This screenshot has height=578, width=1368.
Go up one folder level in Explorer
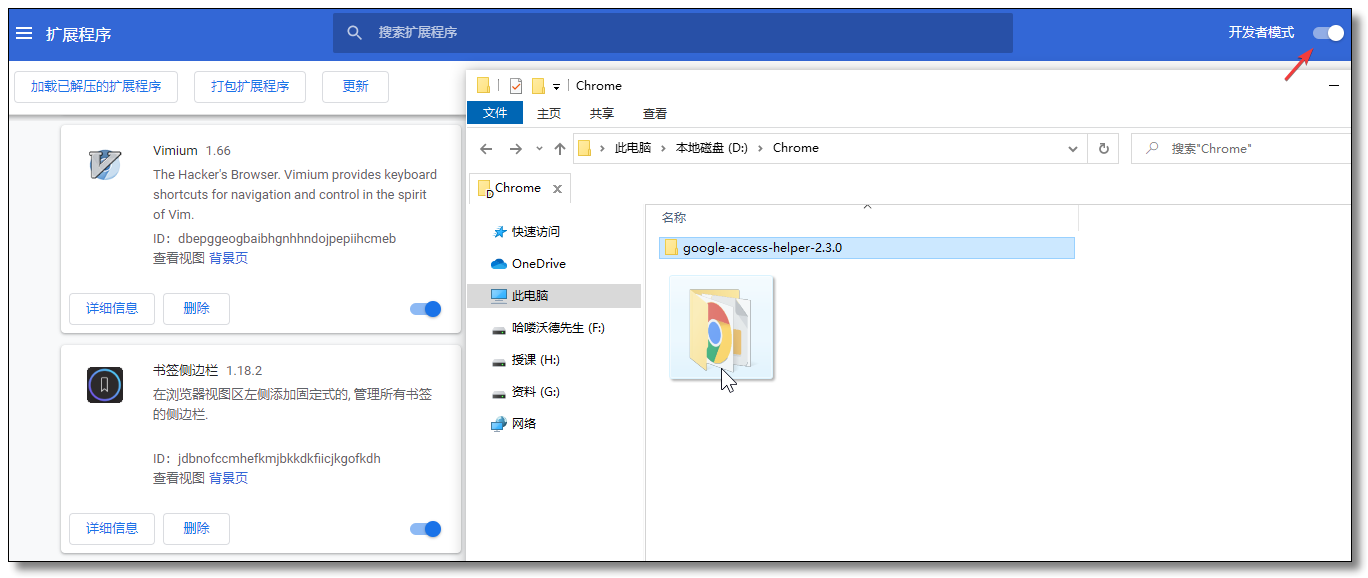tap(559, 148)
